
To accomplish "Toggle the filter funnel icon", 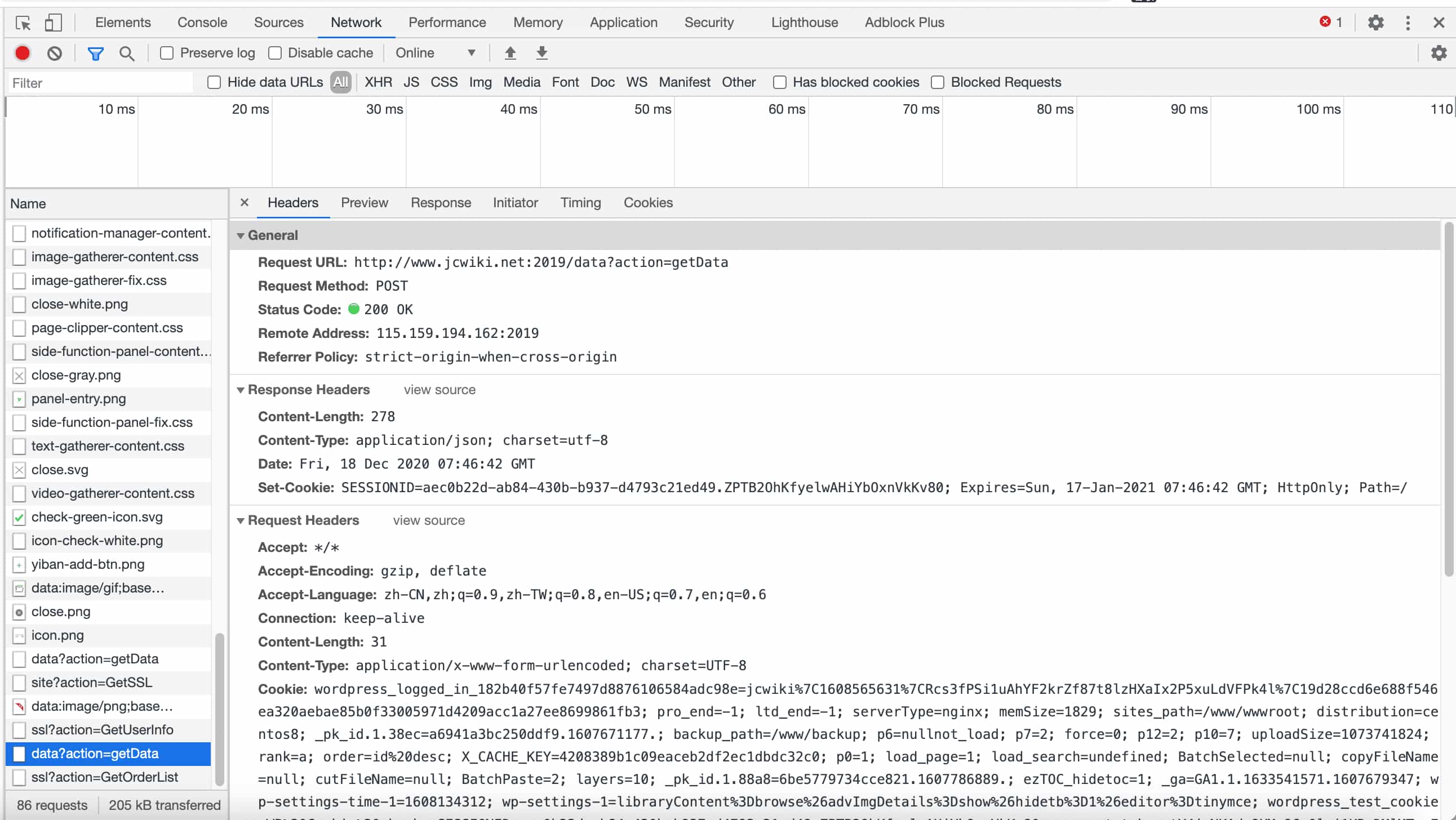I will point(96,54).
